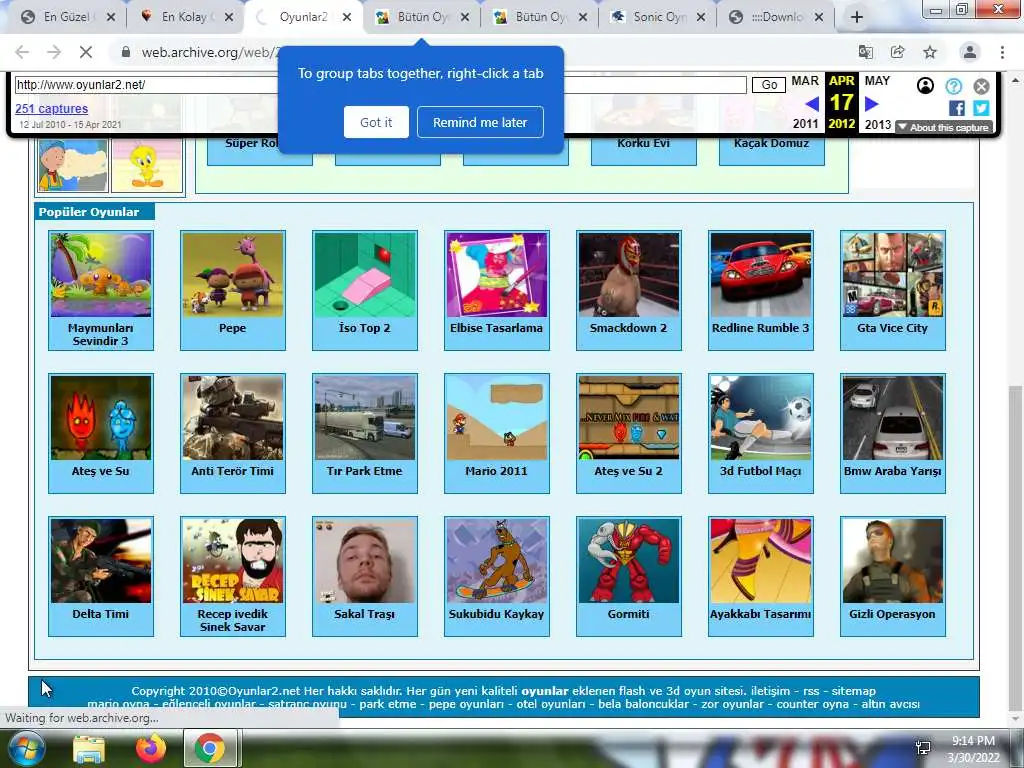Open the Mario 2011 game thumbnail
Screen dimensions: 1024x768
pos(497,418)
